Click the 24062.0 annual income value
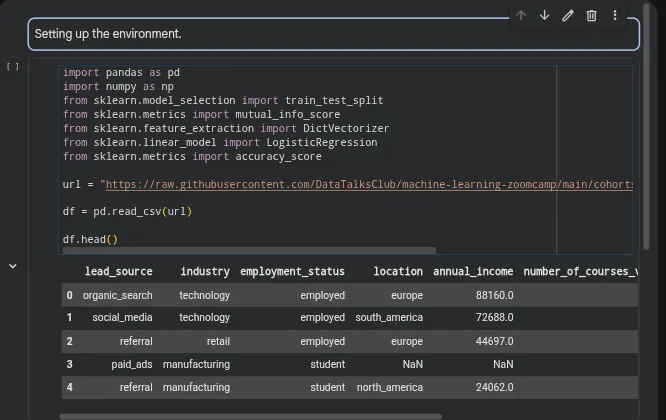This screenshot has height=420, width=666. (x=494, y=387)
